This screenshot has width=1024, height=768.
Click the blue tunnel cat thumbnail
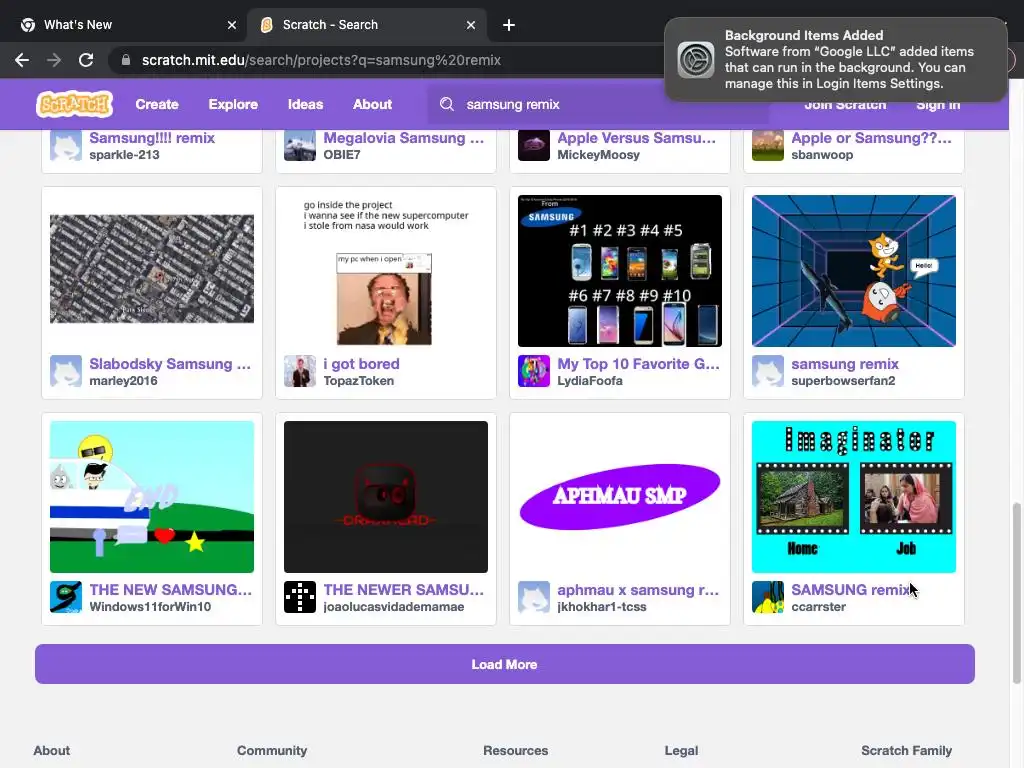854,271
